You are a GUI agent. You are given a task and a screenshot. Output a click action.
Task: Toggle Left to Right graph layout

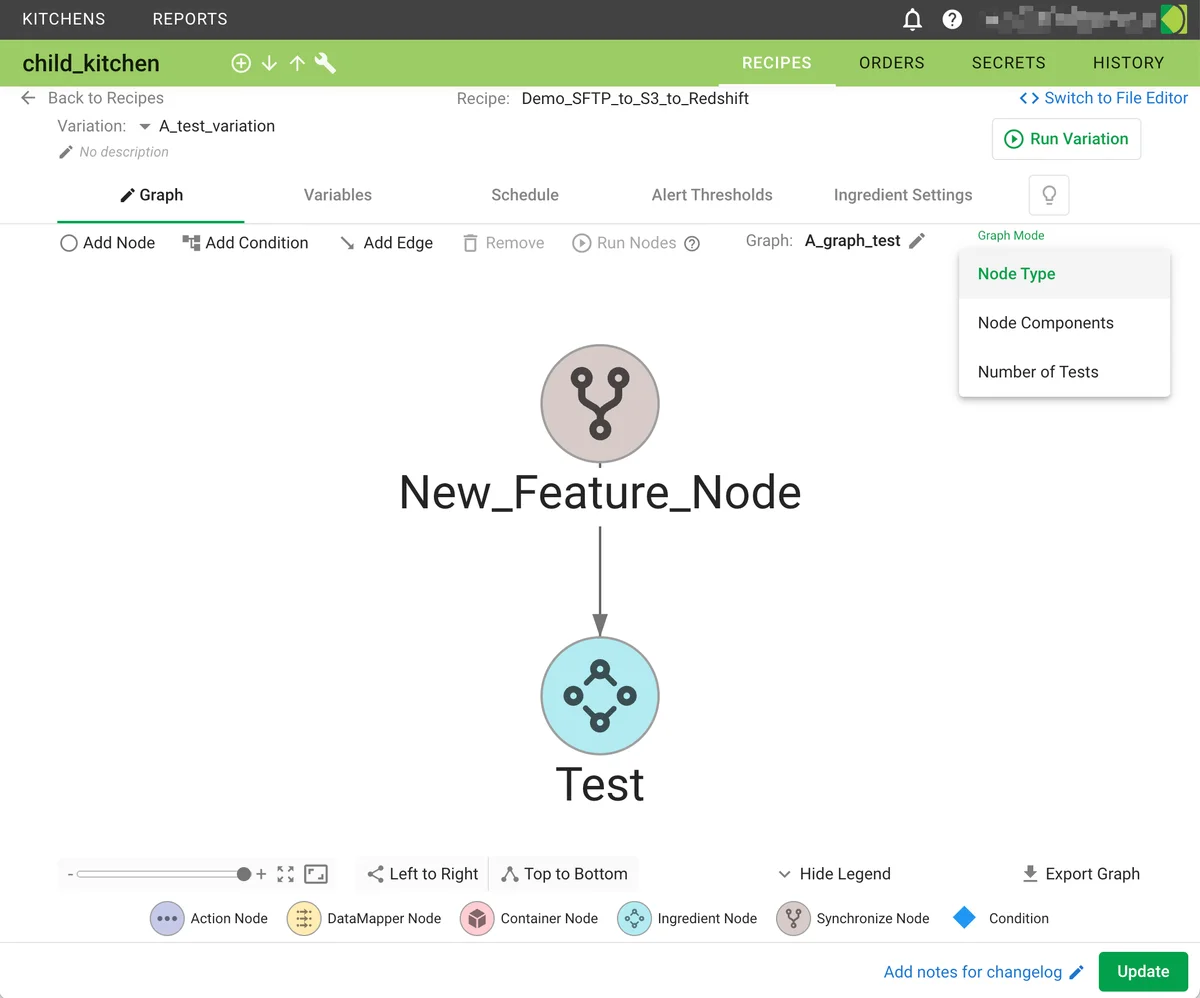coord(420,873)
